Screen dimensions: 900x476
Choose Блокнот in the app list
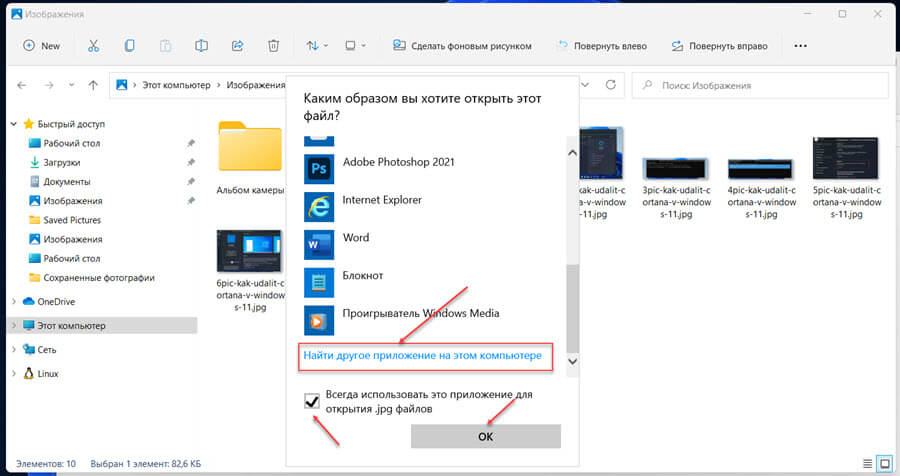[432, 282]
